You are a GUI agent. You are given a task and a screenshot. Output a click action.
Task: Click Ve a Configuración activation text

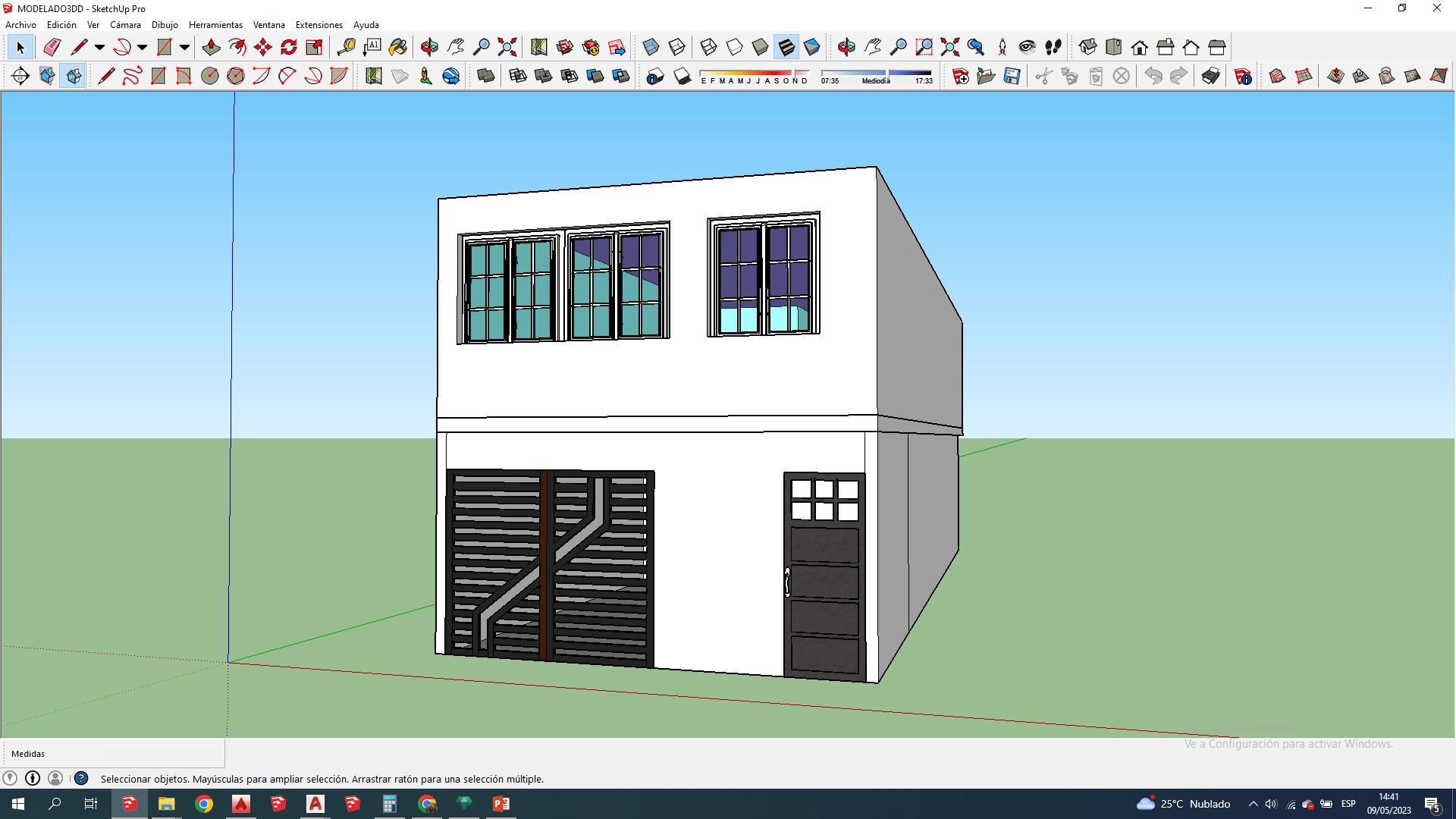point(1288,744)
